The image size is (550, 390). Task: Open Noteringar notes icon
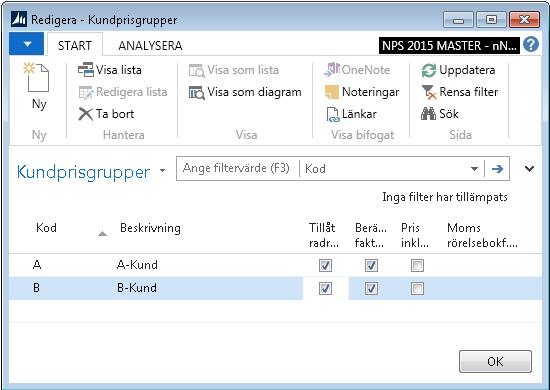(x=332, y=92)
